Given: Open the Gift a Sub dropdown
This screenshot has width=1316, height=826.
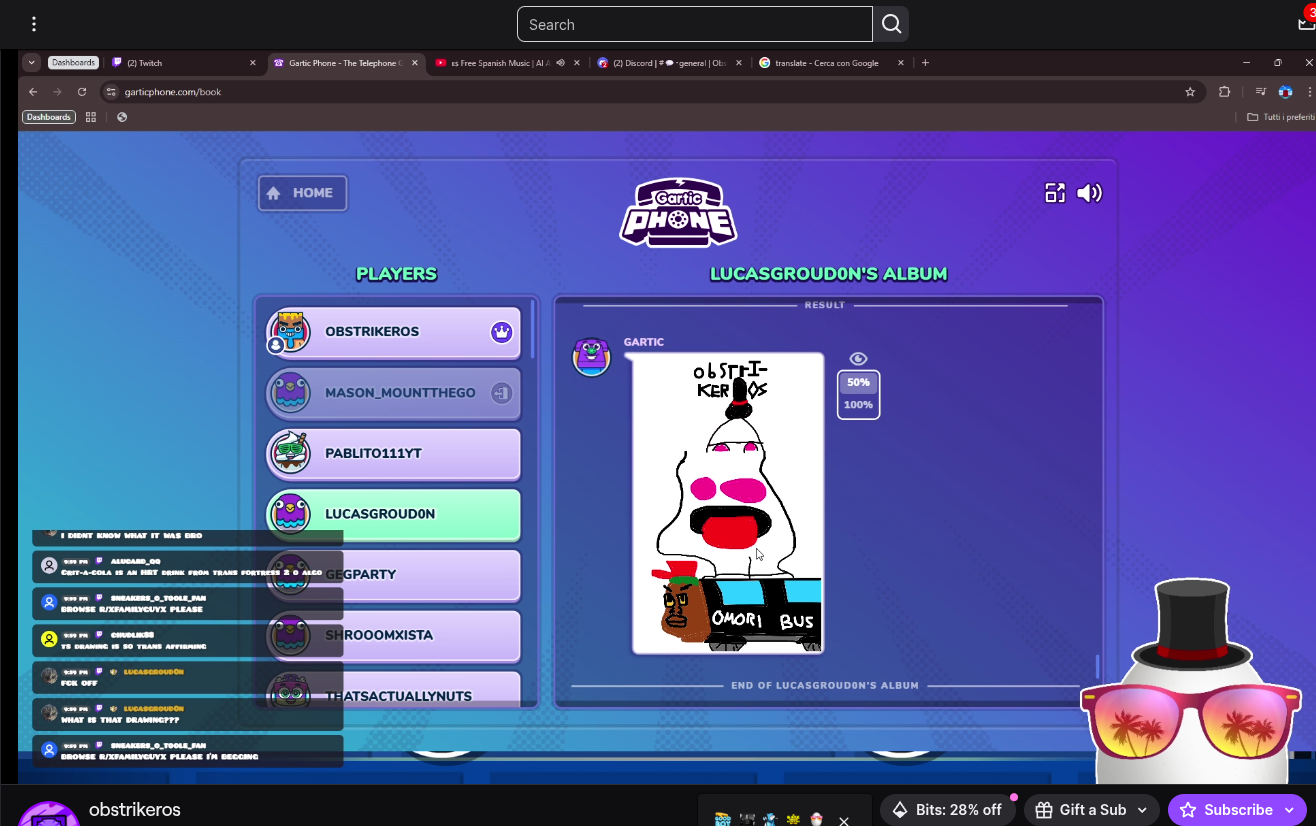Looking at the screenshot, I should [x=1093, y=810].
